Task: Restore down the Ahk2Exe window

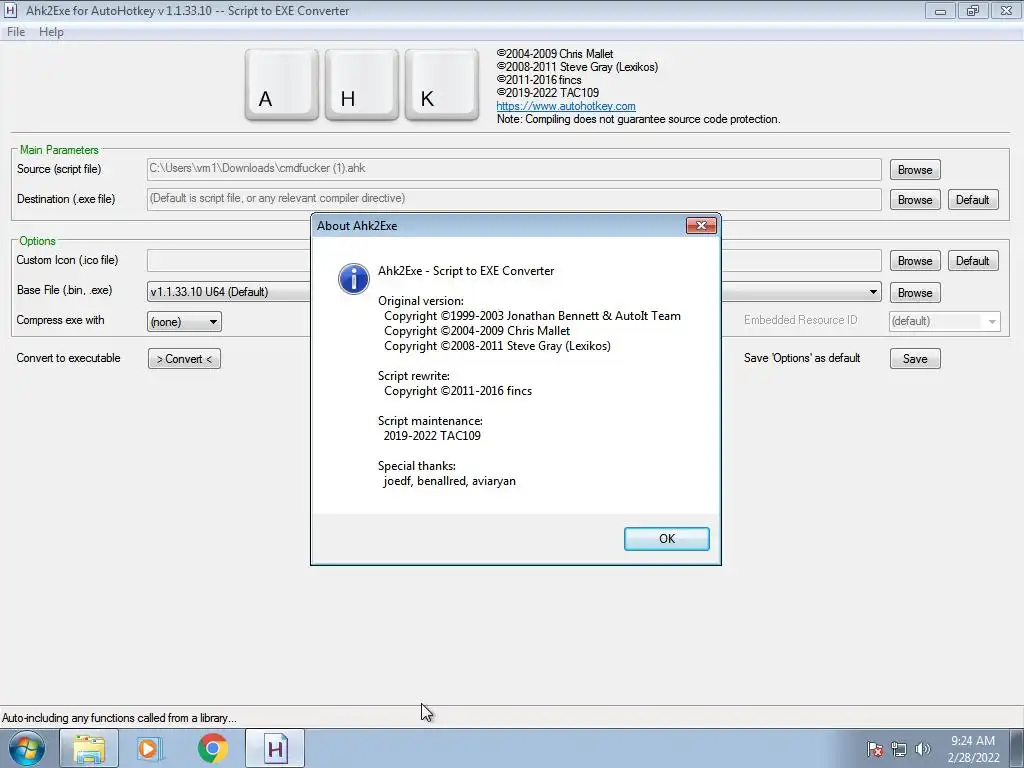Action: click(973, 11)
